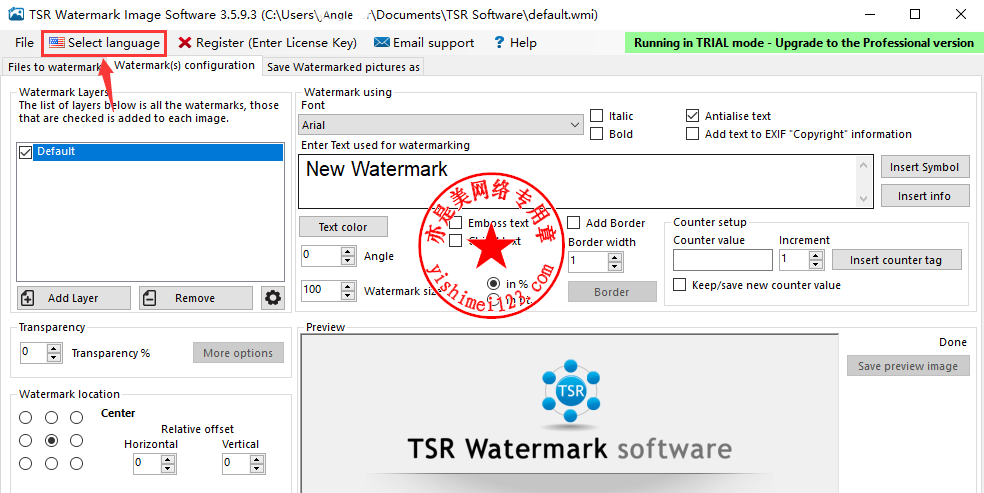Open the Text color picker
This screenshot has width=984, height=493.
(x=343, y=227)
